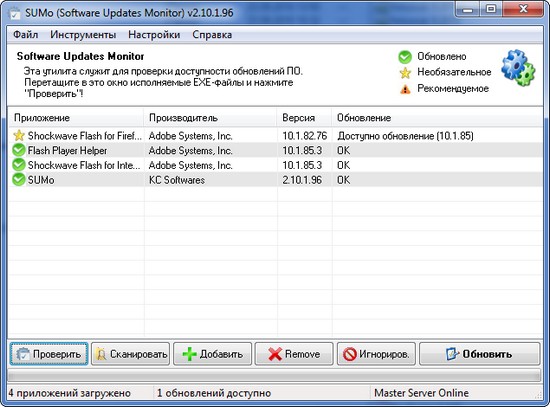
Task: Click the progress bar above the status bar
Action: tap(274, 376)
